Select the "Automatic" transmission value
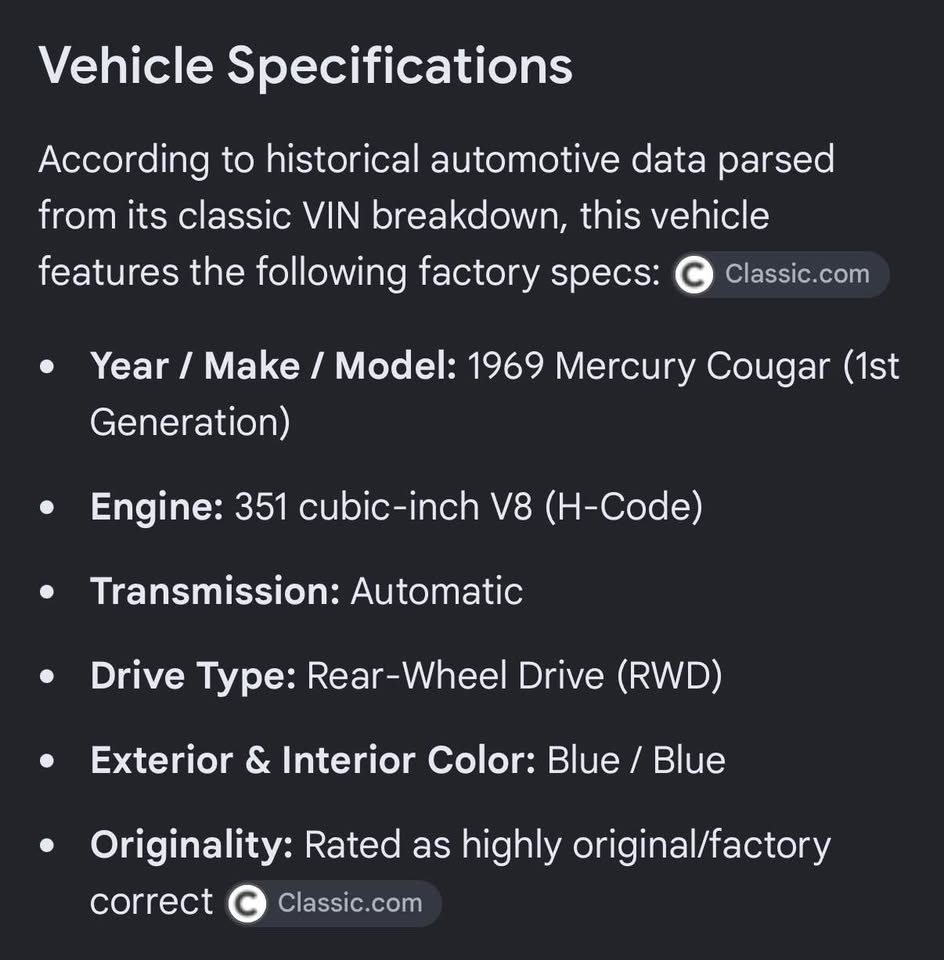This screenshot has height=960, width=944. [x=436, y=591]
